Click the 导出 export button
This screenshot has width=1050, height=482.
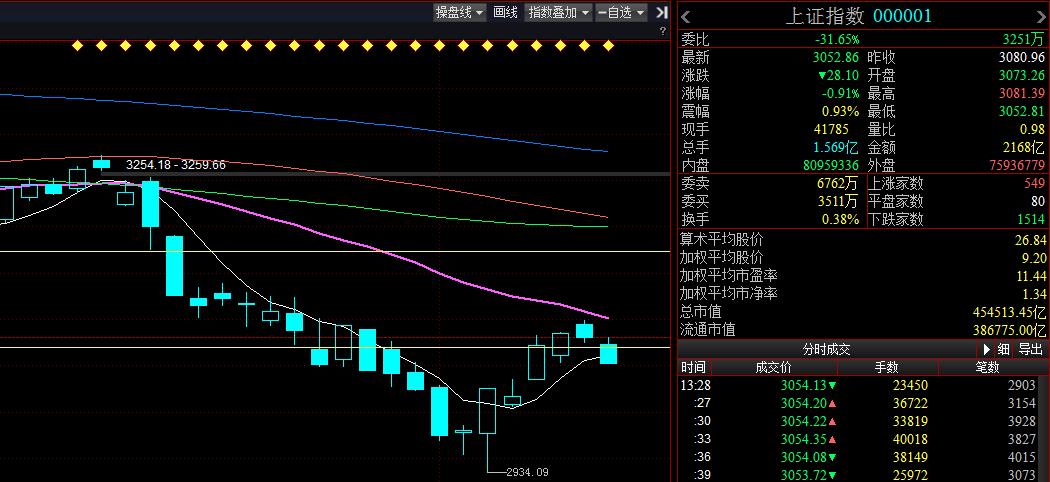pos(1030,349)
